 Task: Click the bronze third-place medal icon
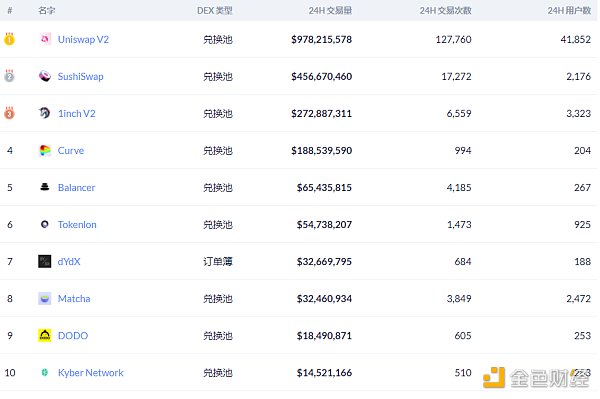point(10,113)
